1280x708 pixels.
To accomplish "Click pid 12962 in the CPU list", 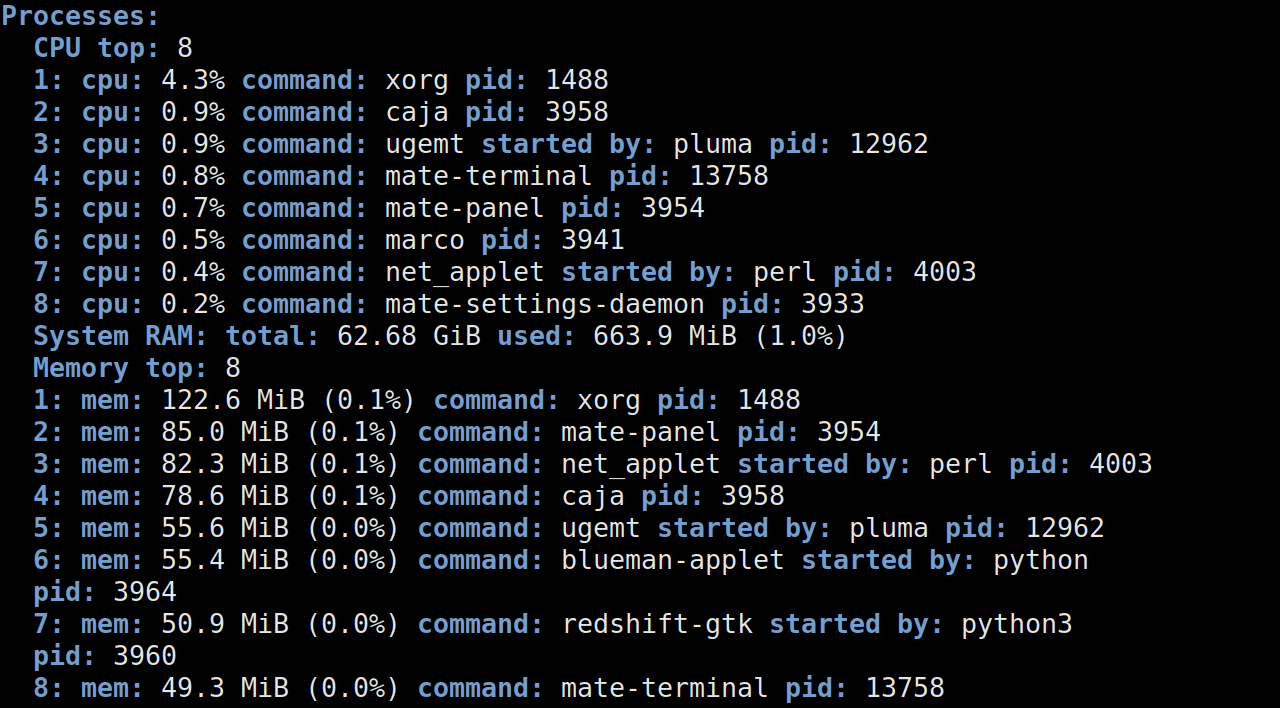I will click(x=889, y=144).
